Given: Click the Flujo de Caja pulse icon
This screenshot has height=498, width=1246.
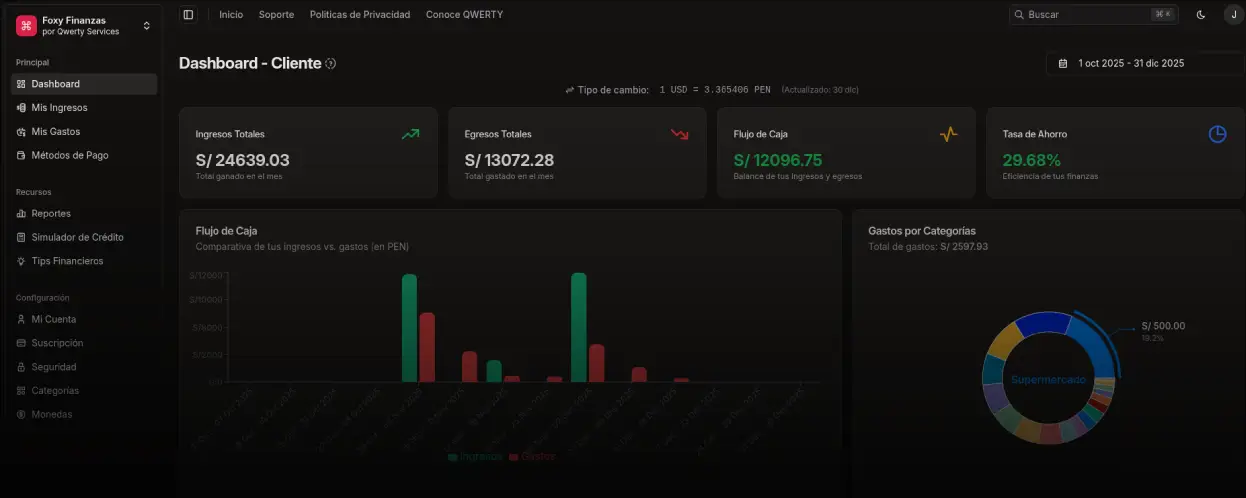Looking at the screenshot, I should 948,134.
